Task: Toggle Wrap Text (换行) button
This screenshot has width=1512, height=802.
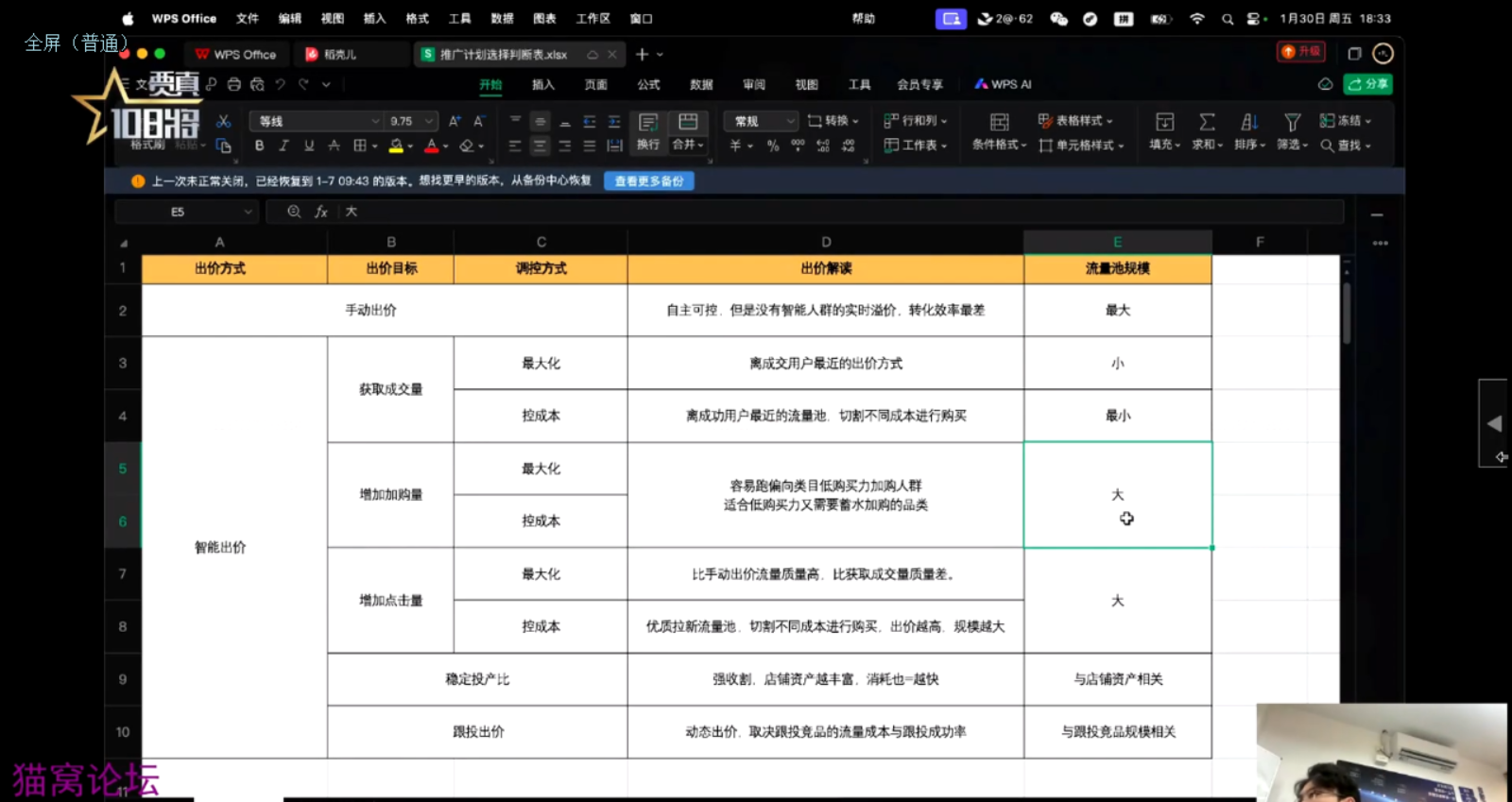Action: tap(648, 129)
